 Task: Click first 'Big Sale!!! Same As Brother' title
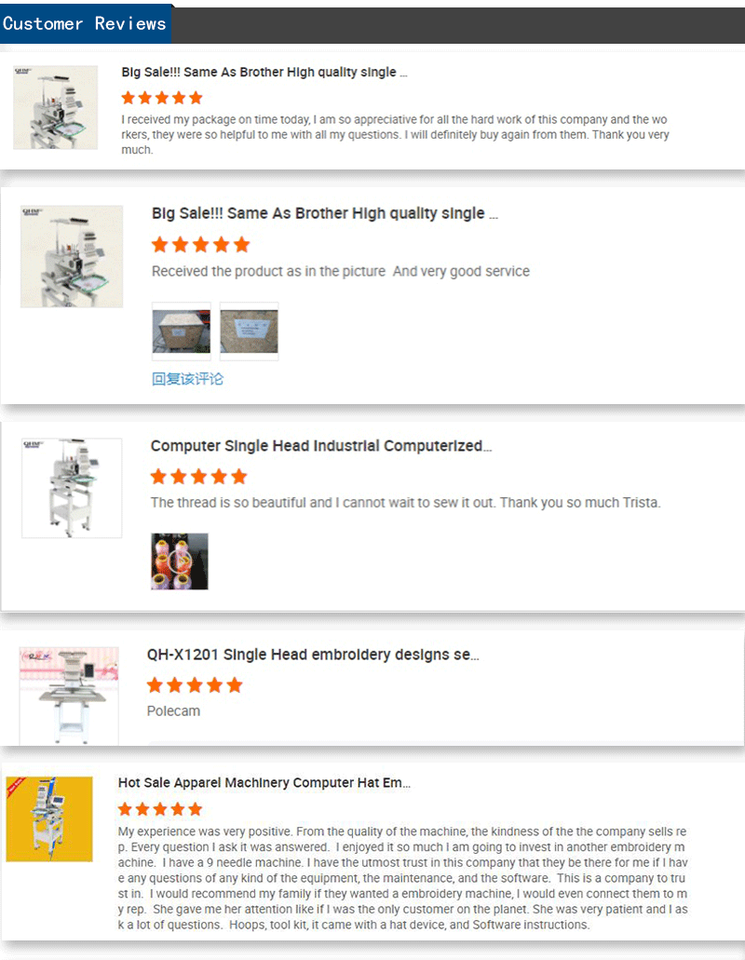[x=264, y=72]
